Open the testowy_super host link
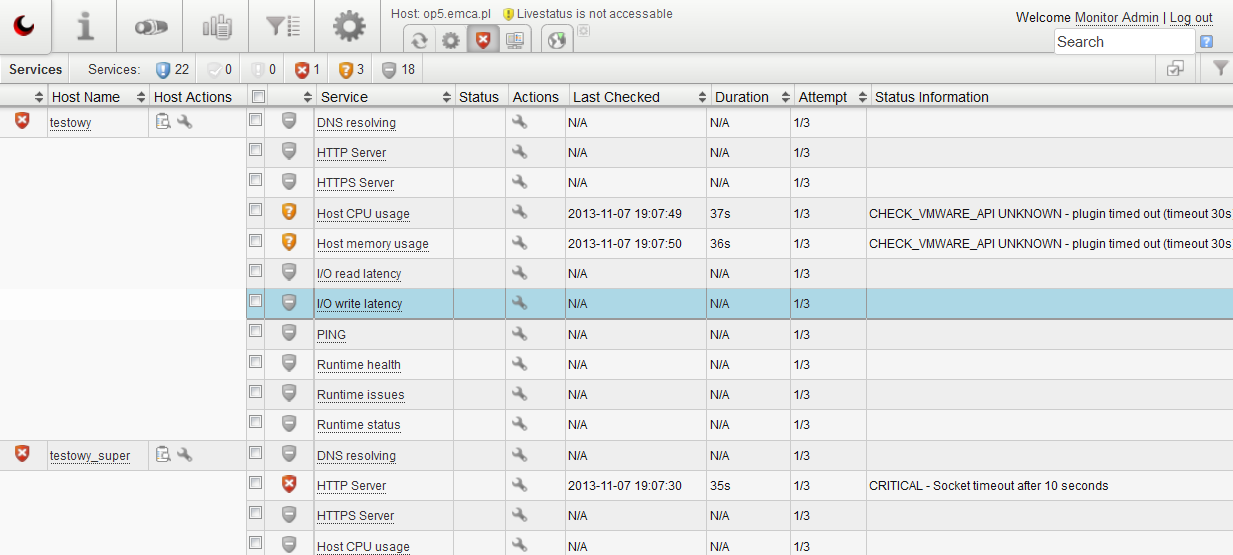This screenshot has height=555, width=1233. point(90,456)
